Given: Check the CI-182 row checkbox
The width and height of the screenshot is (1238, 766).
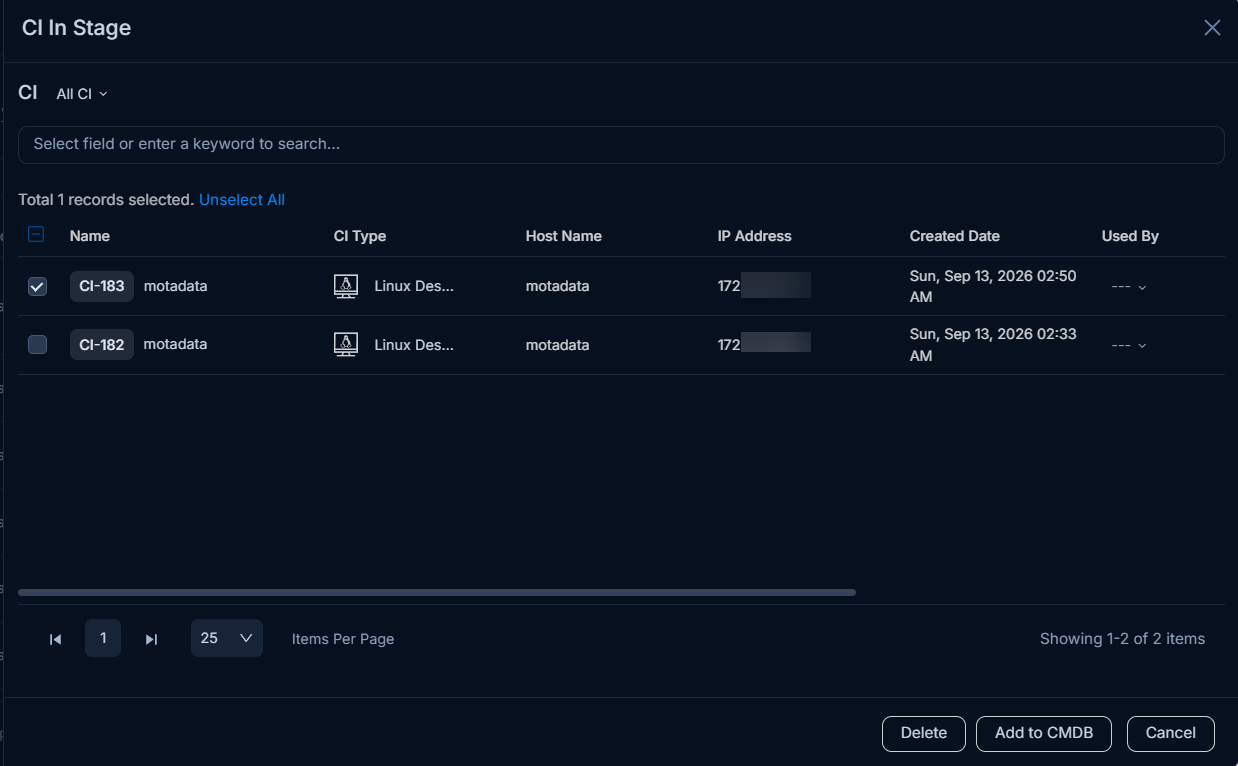Looking at the screenshot, I should [37, 345].
